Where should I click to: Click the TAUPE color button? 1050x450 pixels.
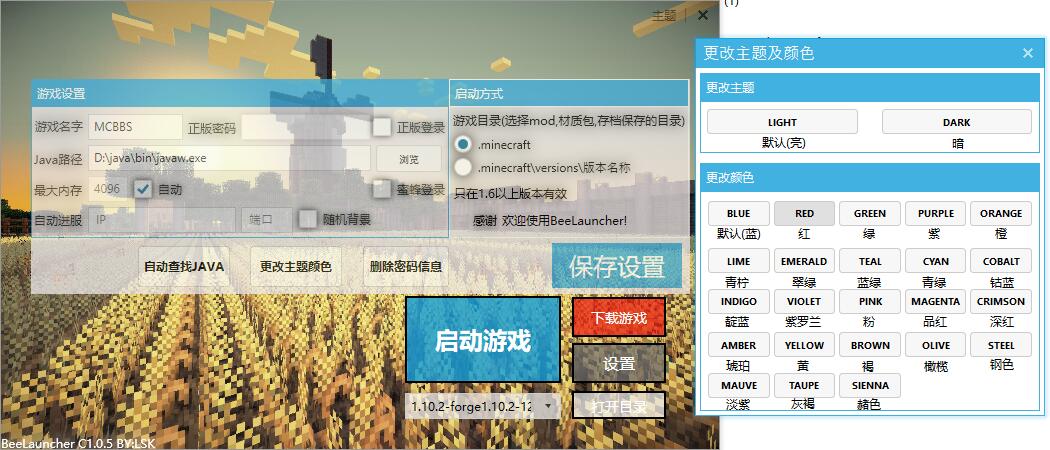coord(804,386)
